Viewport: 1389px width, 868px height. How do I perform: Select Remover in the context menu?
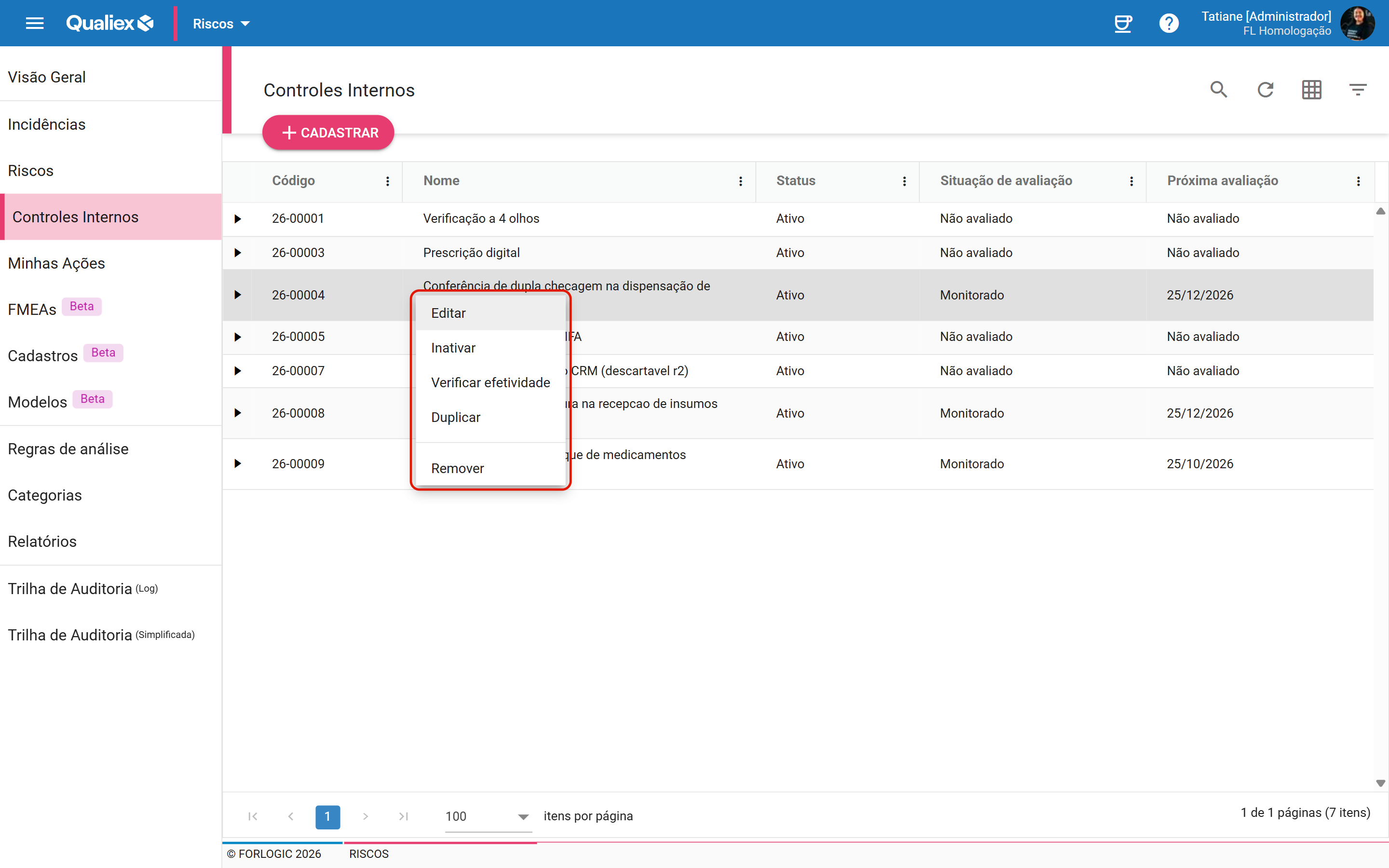tap(491, 468)
